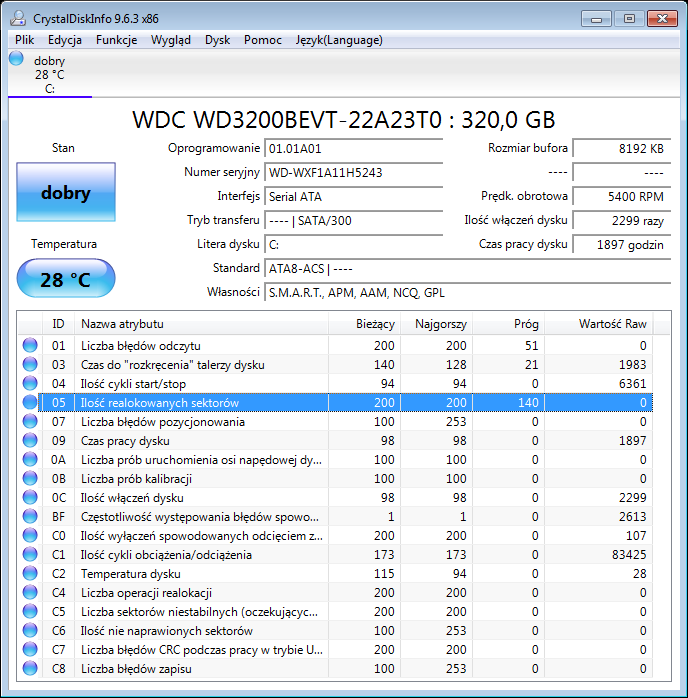688x698 pixels.
Task: Click the Oprogramowanie field 01.01A01
Action: pos(354,149)
